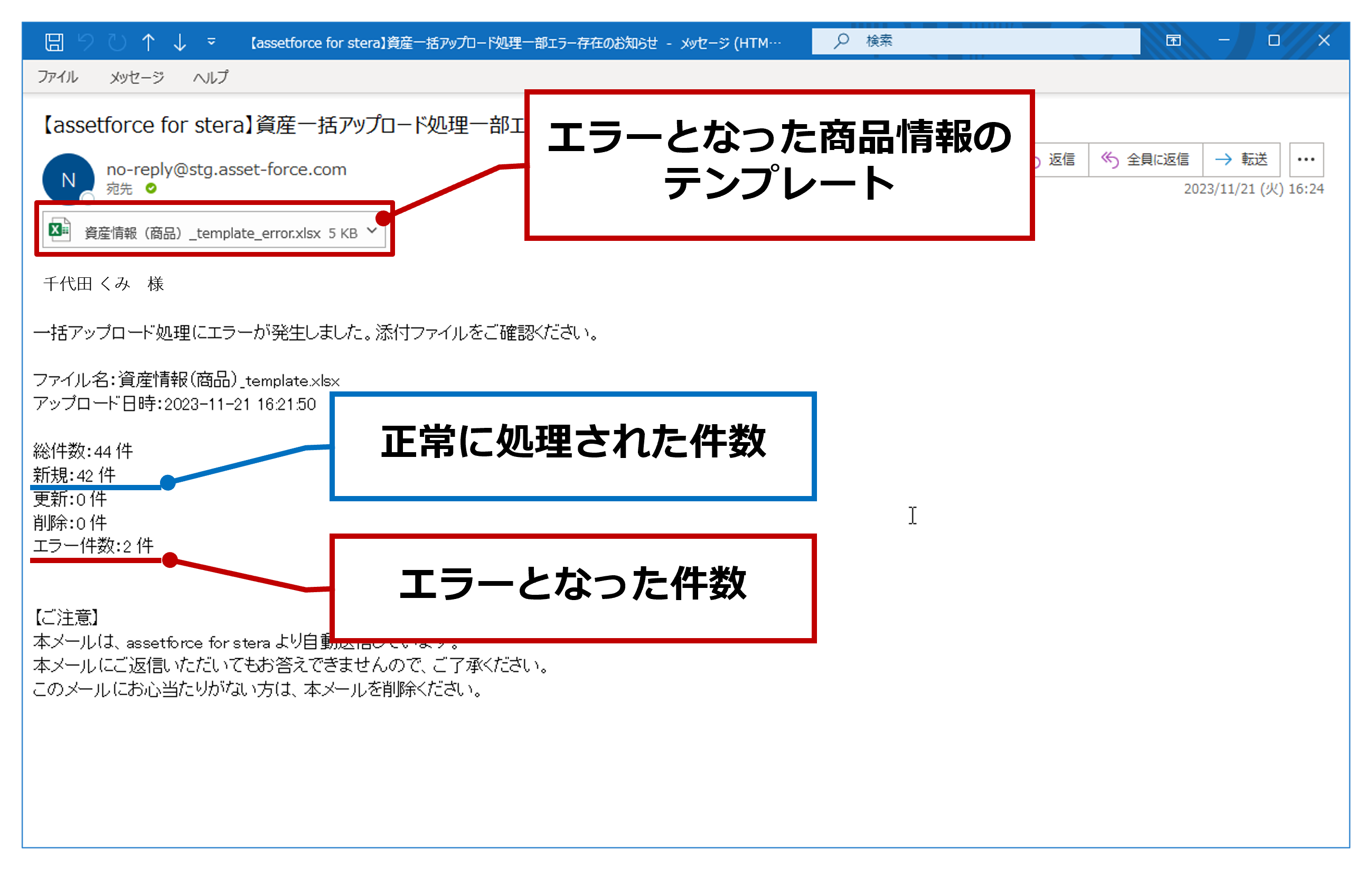Click the 返信 reply button
The height and width of the screenshot is (870, 1372).
(1060, 160)
